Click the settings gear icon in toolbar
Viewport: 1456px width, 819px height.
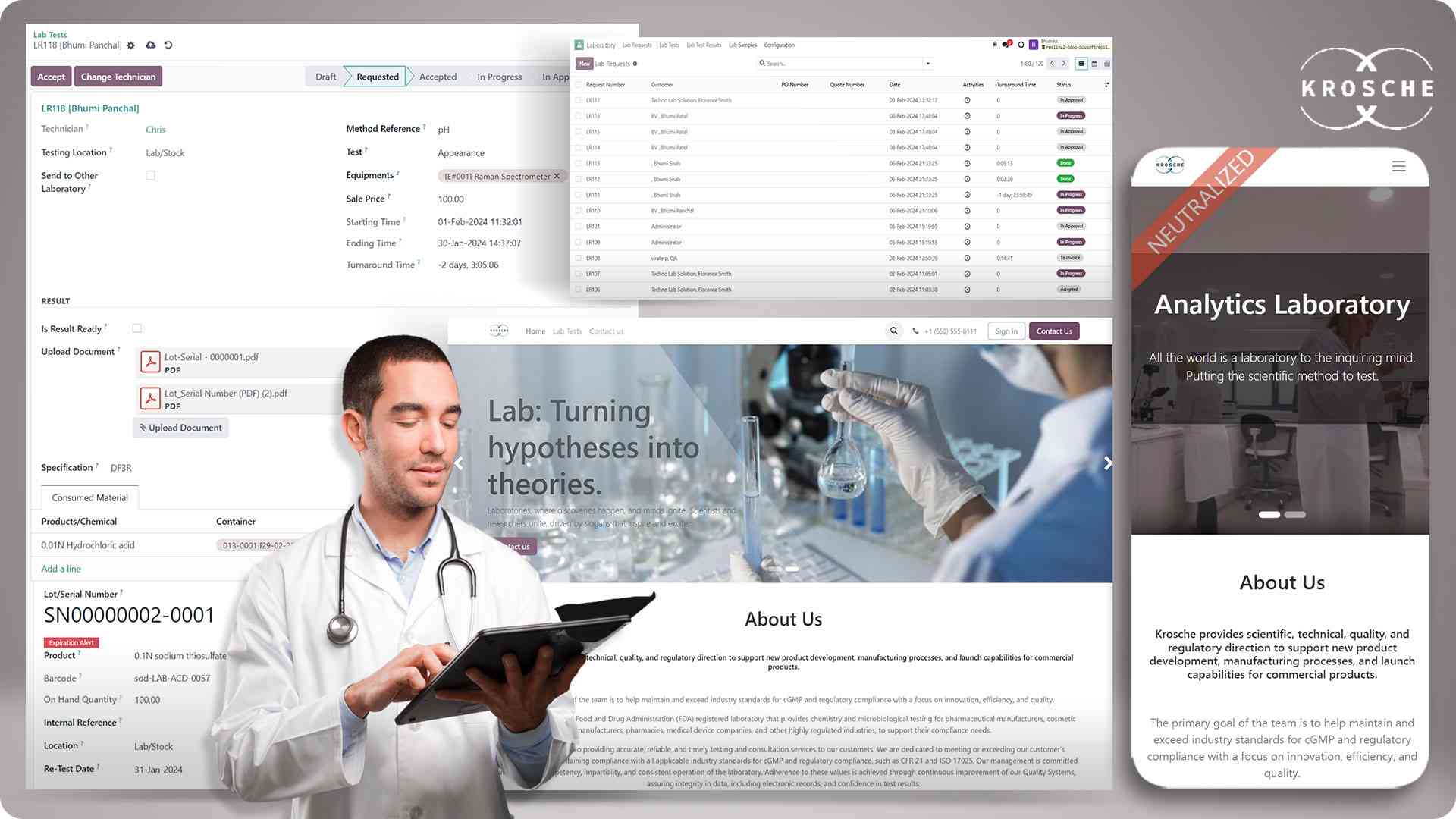[131, 46]
